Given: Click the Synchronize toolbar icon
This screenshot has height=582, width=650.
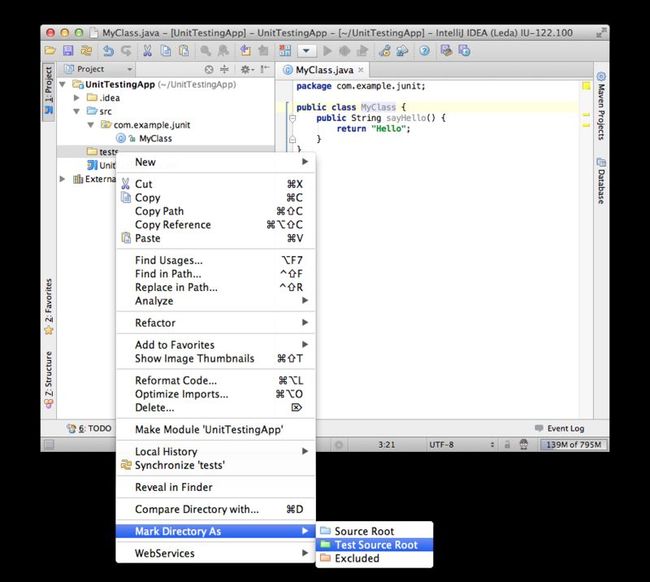Looking at the screenshot, I should click(x=86, y=51).
